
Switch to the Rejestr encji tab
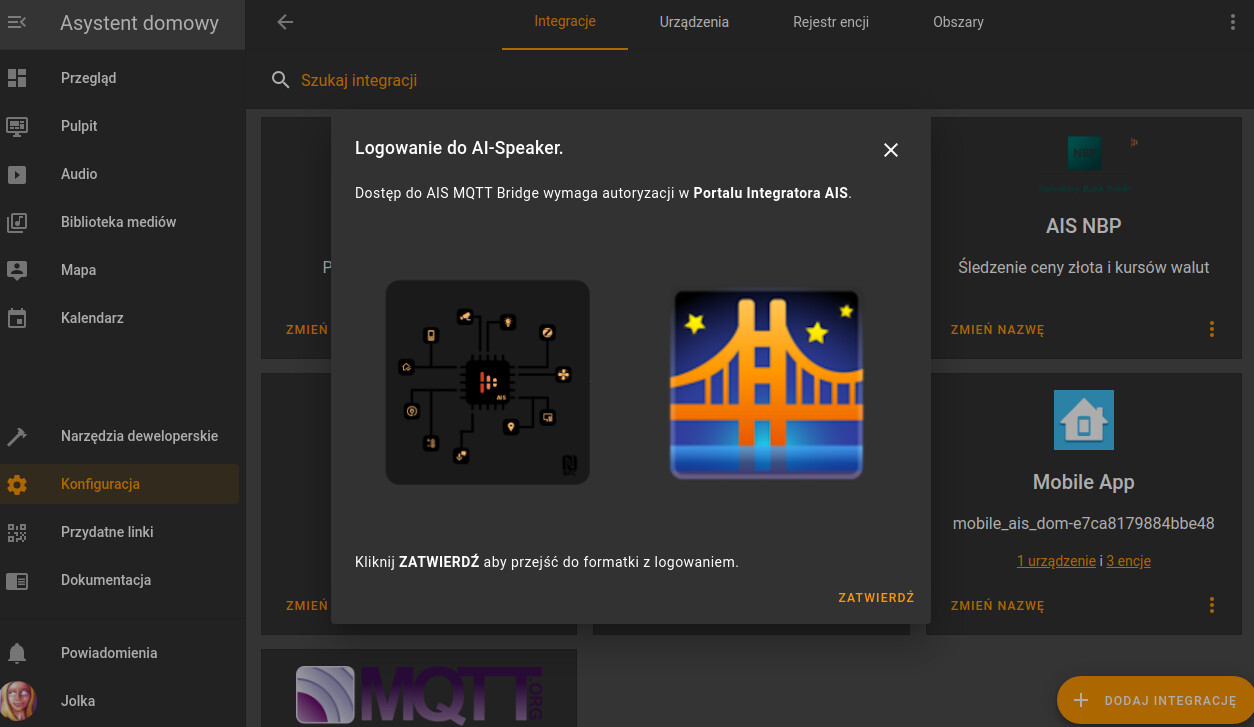pos(831,22)
